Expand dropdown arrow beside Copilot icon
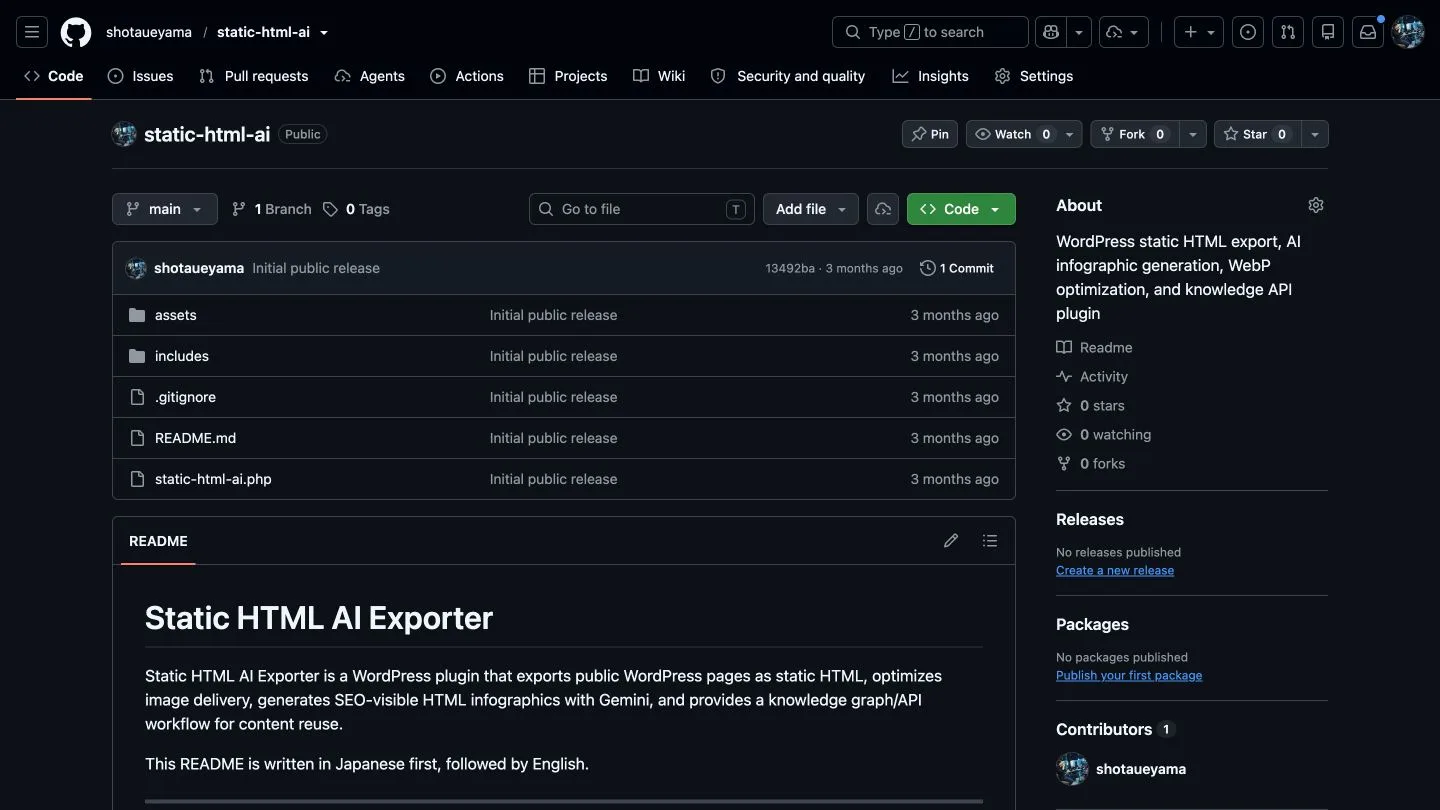This screenshot has width=1440, height=810. point(1079,32)
